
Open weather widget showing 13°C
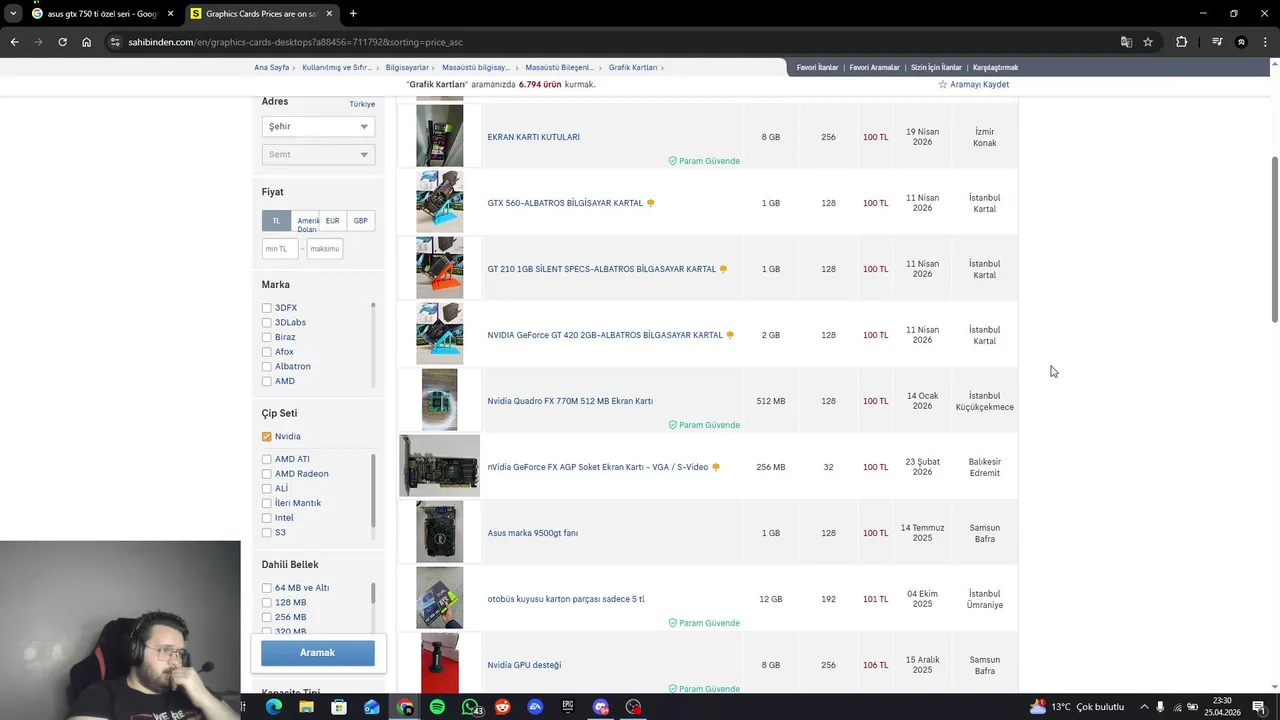(1077, 707)
